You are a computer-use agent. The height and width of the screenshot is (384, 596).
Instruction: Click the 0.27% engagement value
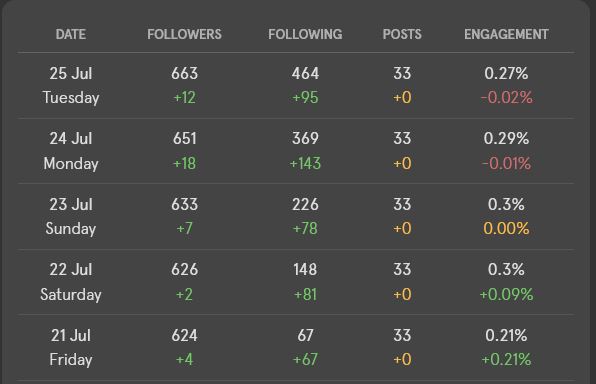pyautogui.click(x=506, y=73)
